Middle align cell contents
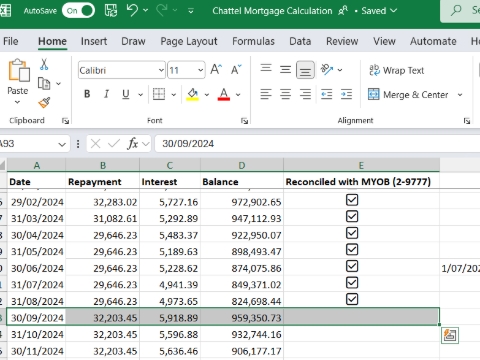This screenshot has width=480, height=360. click(285, 70)
